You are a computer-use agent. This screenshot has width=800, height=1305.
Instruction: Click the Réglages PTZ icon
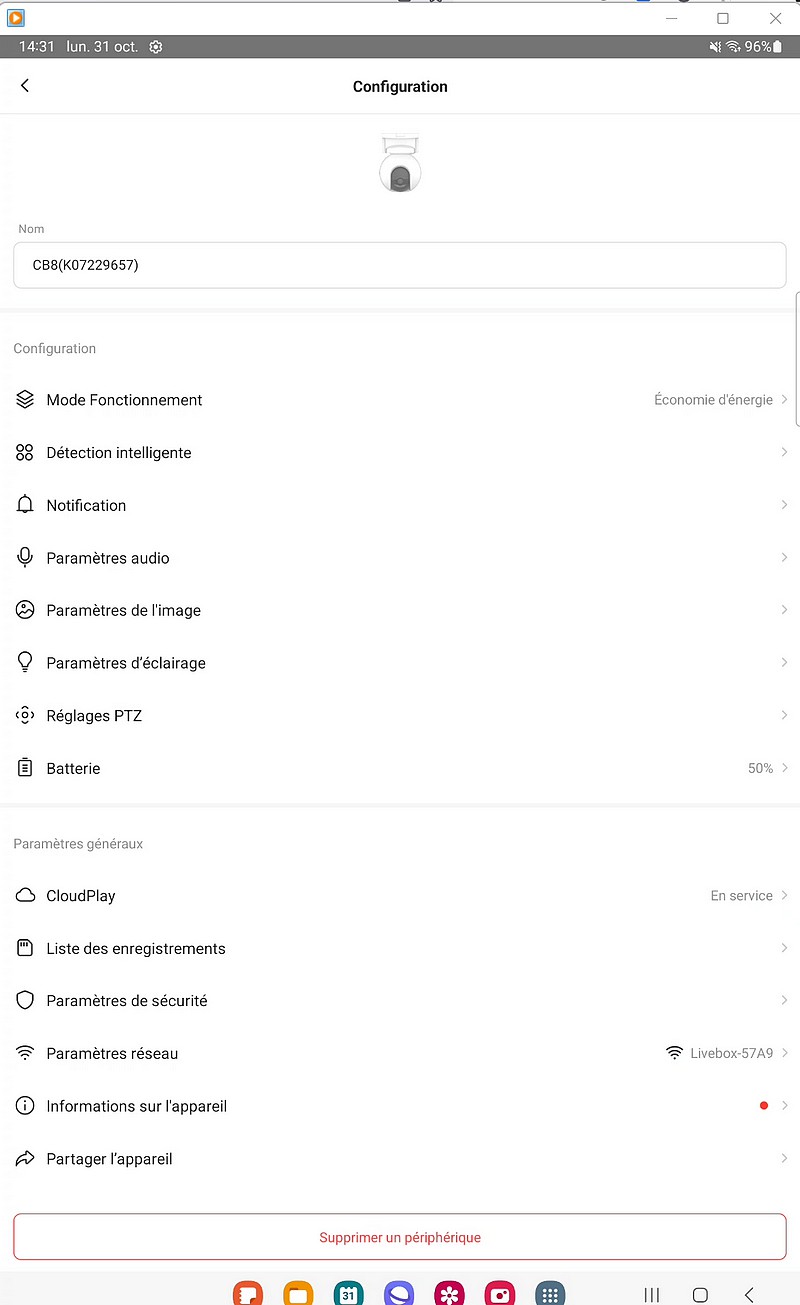tap(25, 716)
